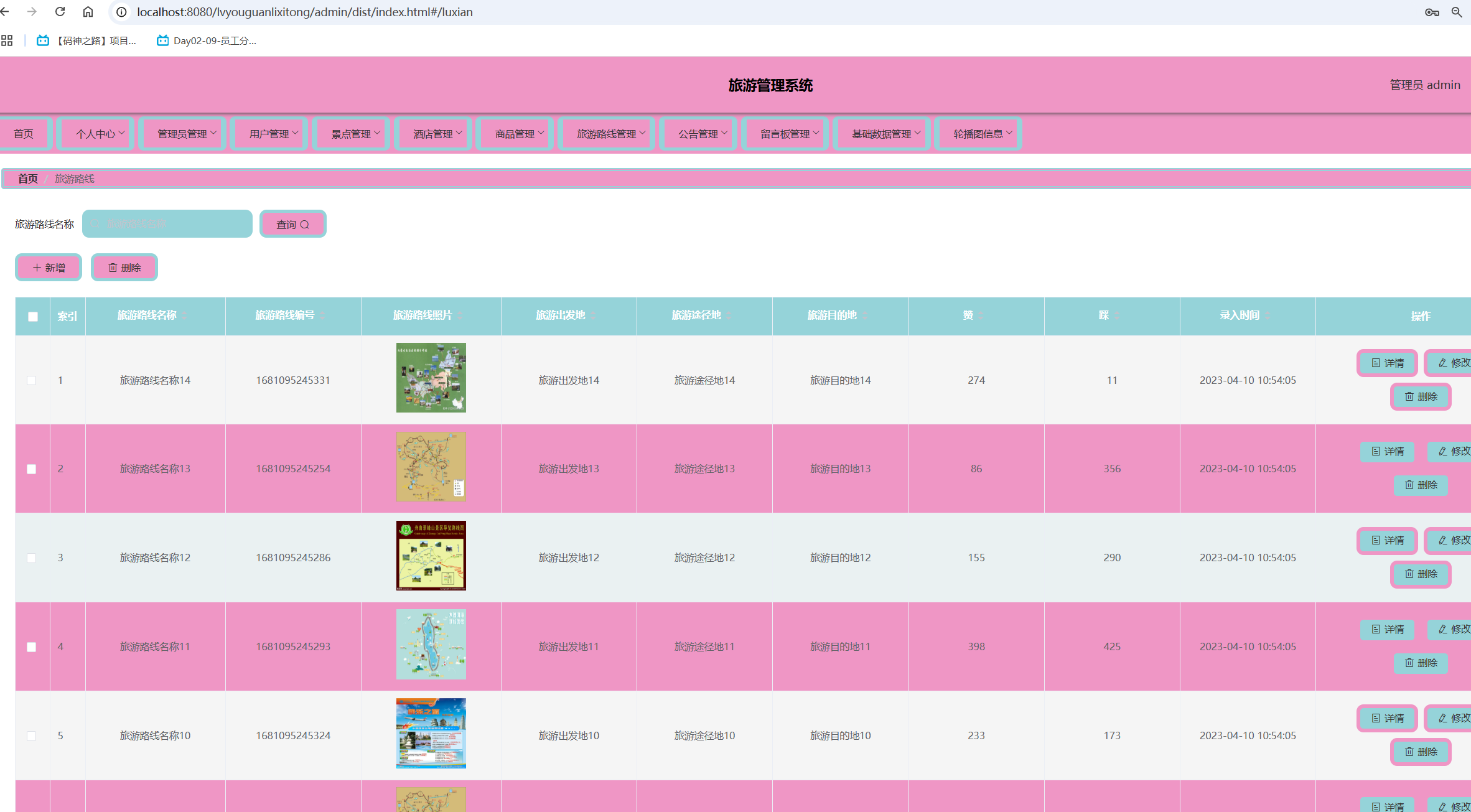Check the row 2 checkbox
This screenshot has height=812, width=1471.
(x=32, y=469)
